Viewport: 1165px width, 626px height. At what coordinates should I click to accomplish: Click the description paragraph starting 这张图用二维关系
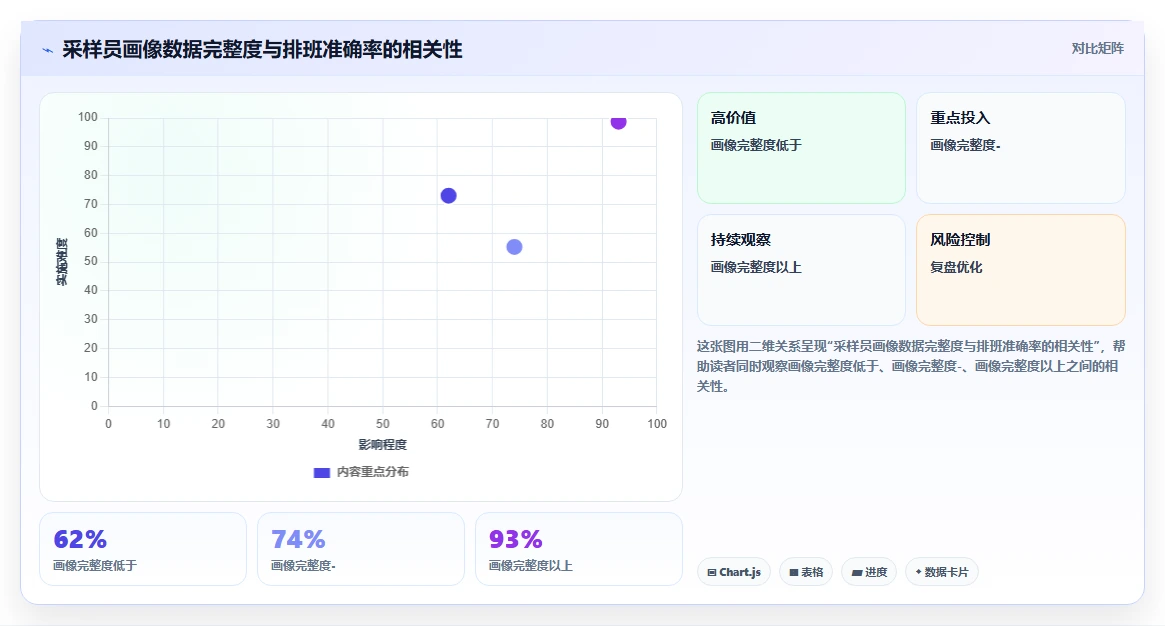(x=911, y=366)
